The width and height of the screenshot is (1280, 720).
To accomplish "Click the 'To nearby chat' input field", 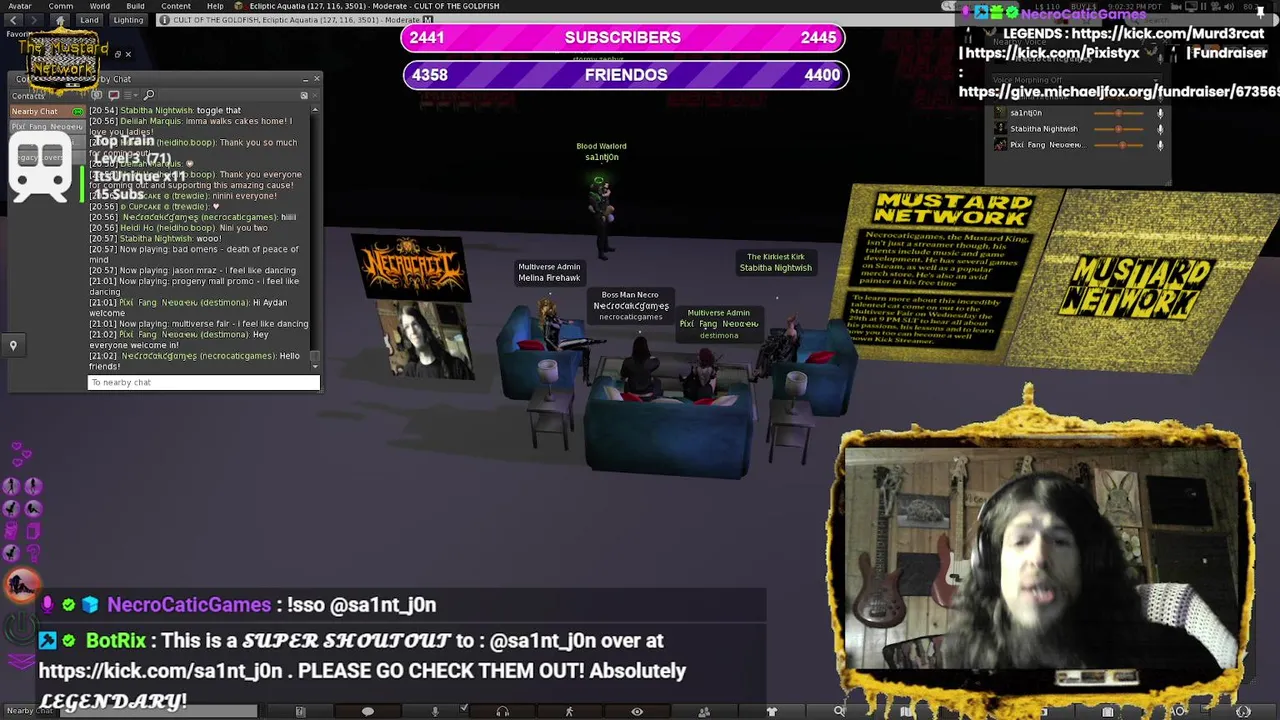I will point(204,382).
